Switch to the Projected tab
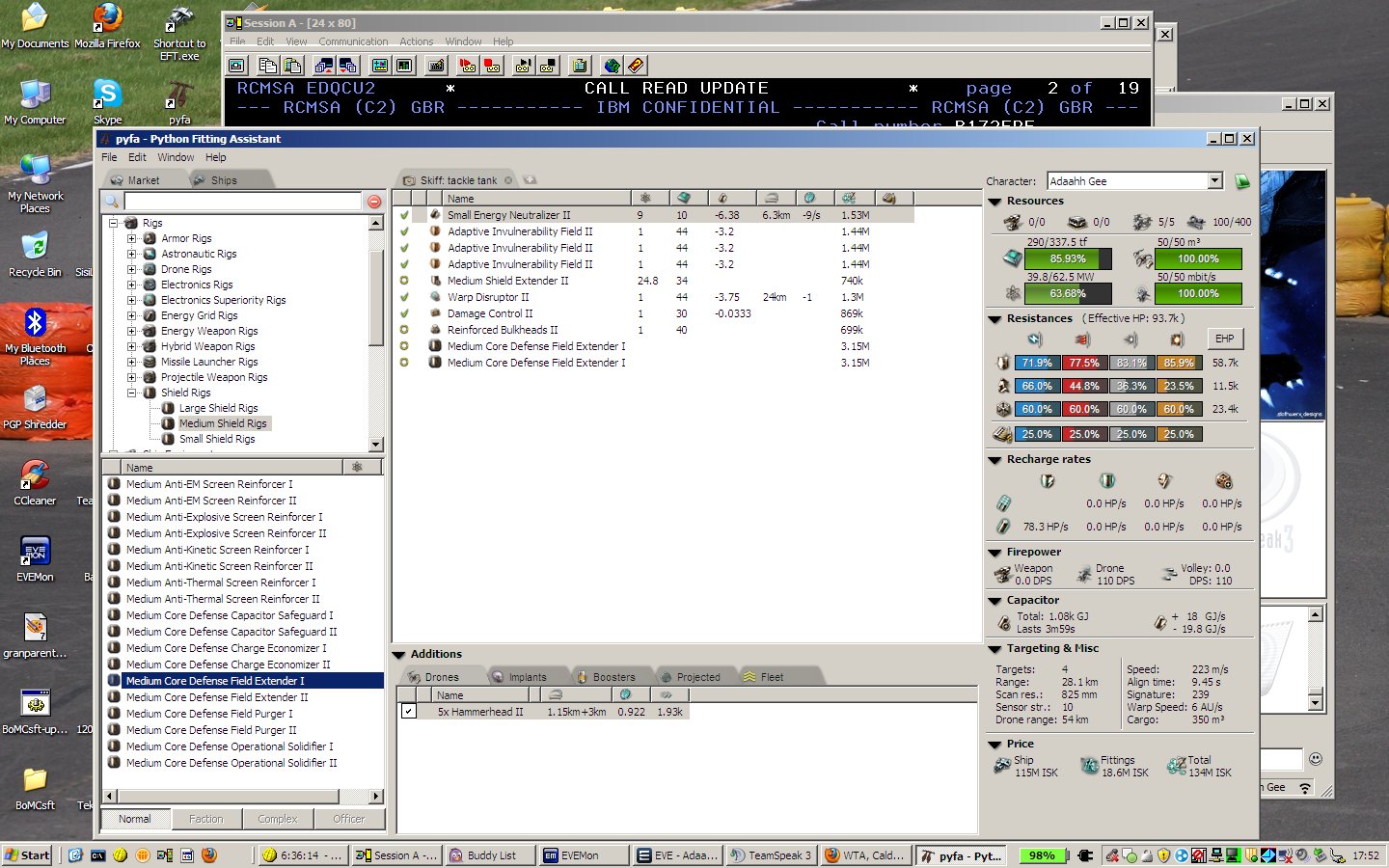 click(698, 677)
